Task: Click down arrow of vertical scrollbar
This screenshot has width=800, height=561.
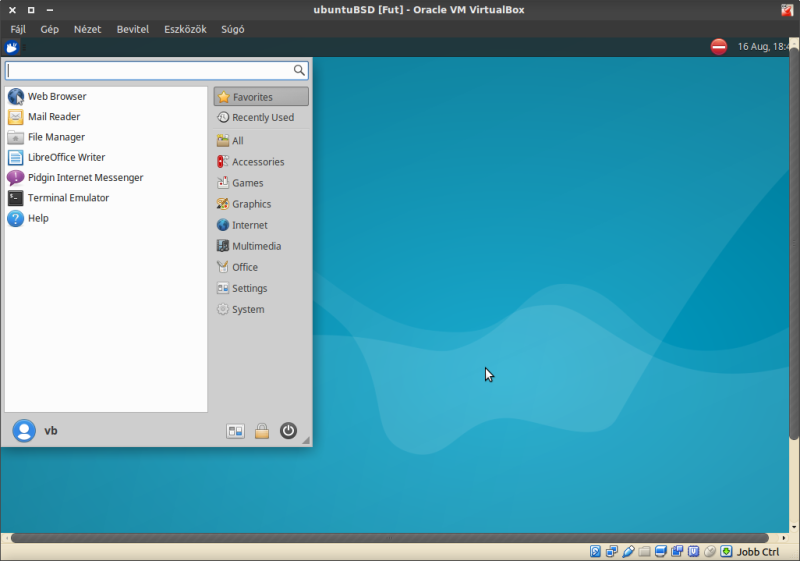Action: tap(794, 528)
